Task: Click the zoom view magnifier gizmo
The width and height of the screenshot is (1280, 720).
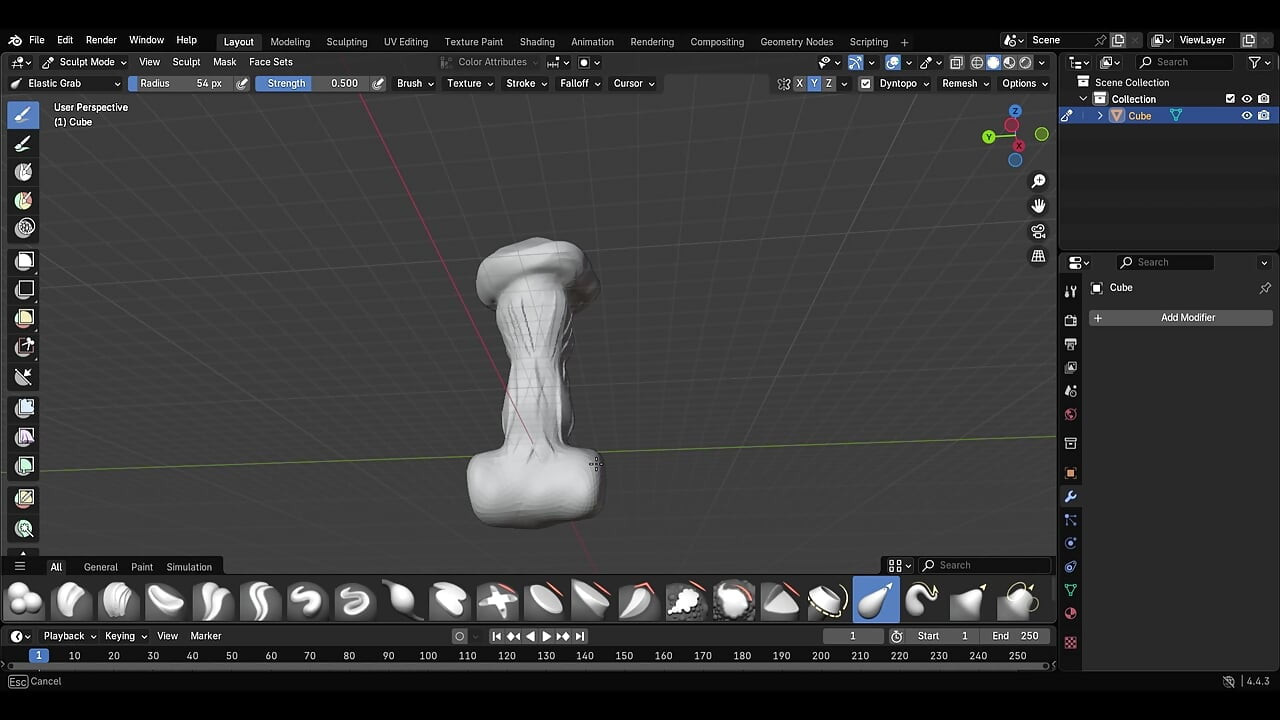Action: [x=1039, y=181]
